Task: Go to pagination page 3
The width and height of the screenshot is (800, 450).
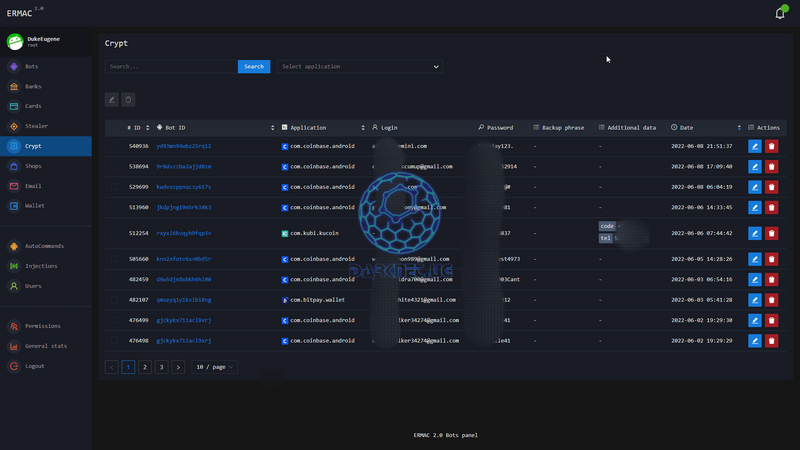Action: (161, 367)
